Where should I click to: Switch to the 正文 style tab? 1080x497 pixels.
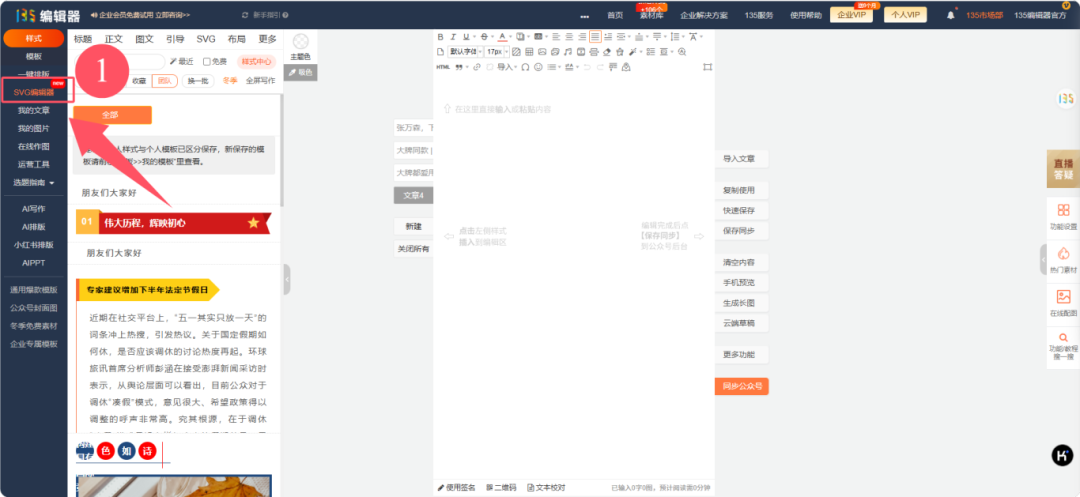[114, 39]
